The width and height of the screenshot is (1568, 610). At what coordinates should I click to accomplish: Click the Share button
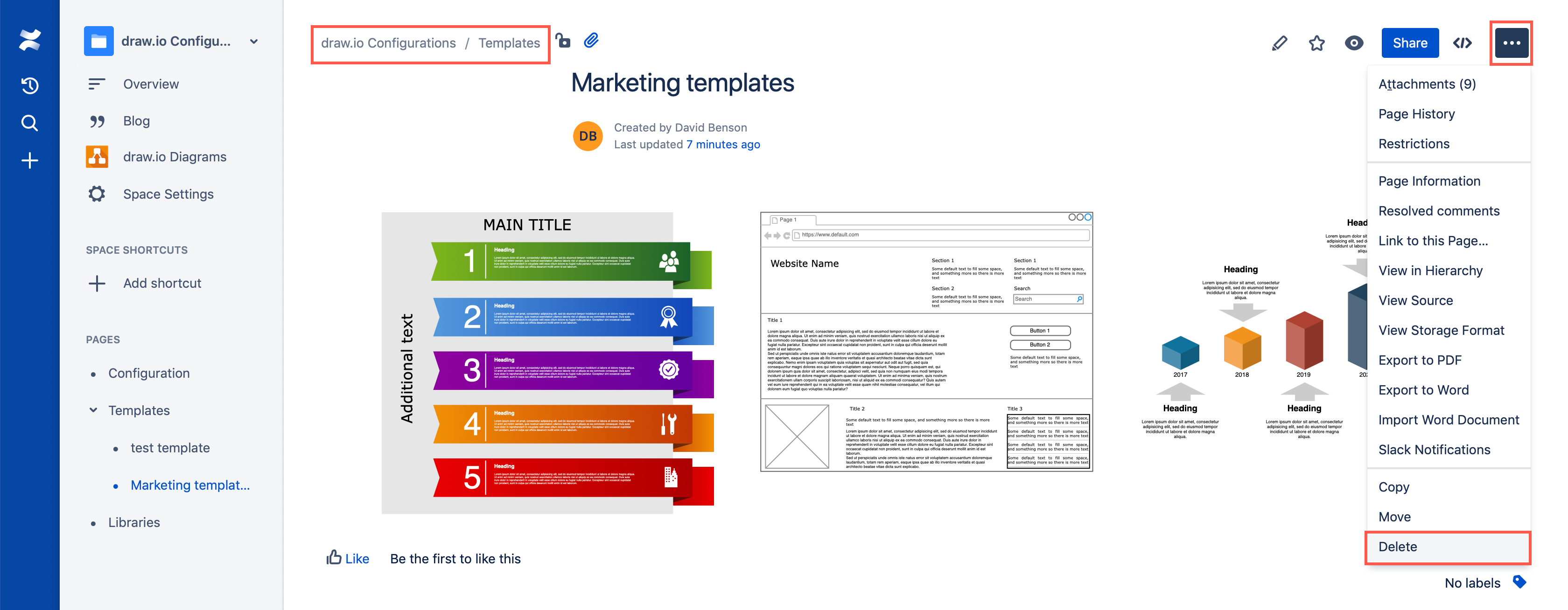point(1410,42)
